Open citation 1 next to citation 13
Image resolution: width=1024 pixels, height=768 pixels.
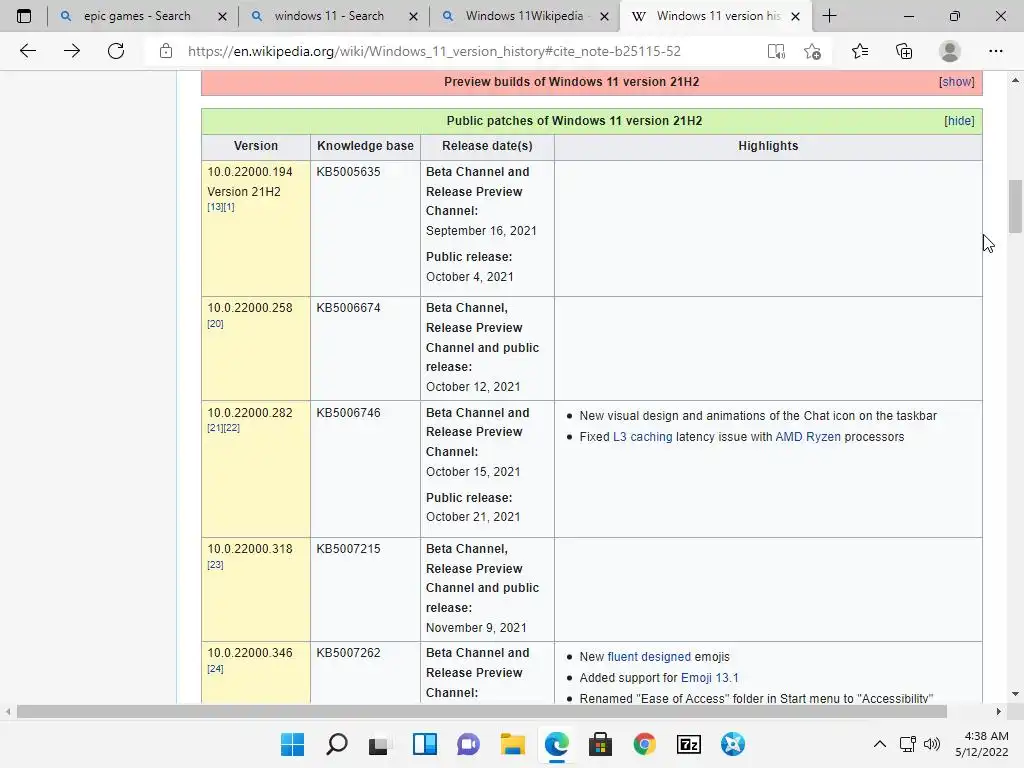click(229, 207)
